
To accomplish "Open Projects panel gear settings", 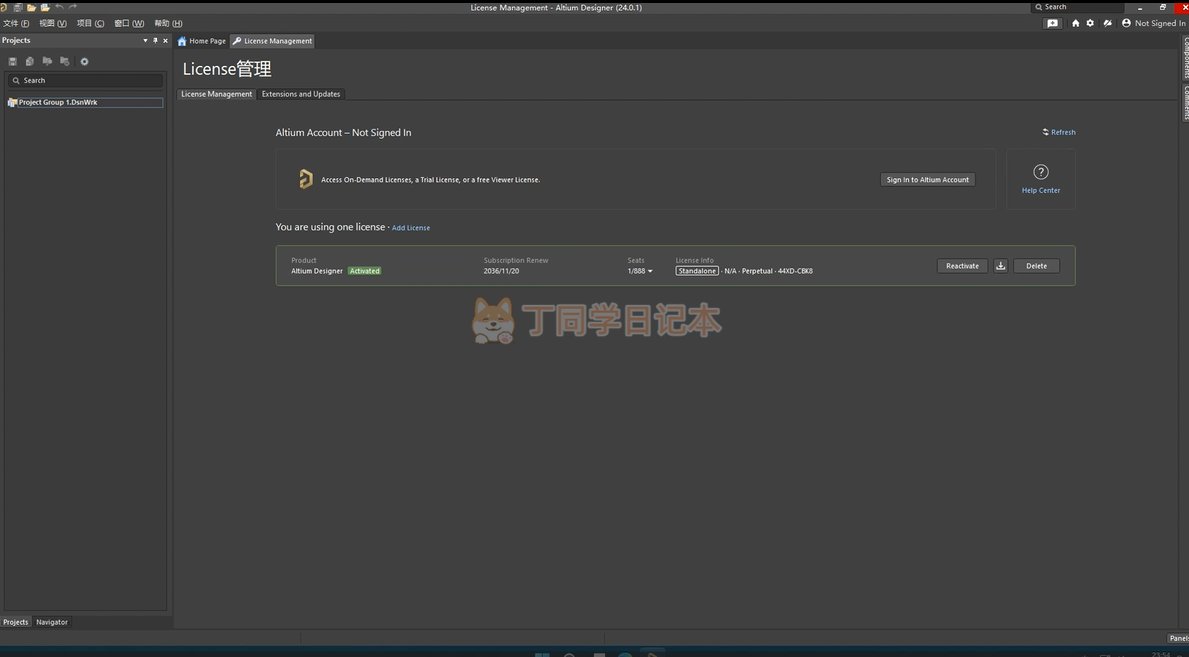I will [84, 61].
